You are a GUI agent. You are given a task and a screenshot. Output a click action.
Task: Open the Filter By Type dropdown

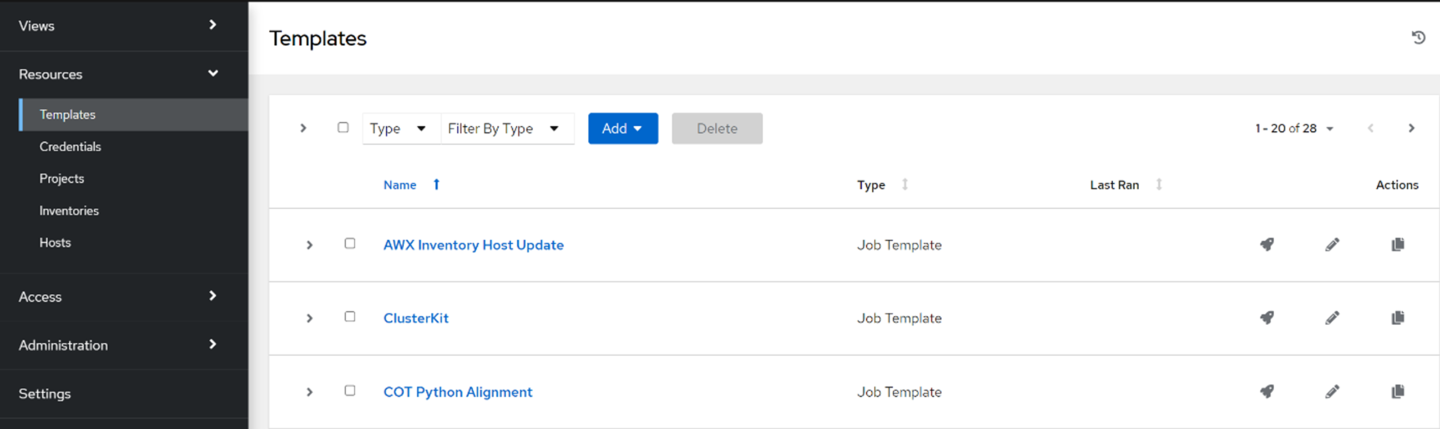pos(506,129)
